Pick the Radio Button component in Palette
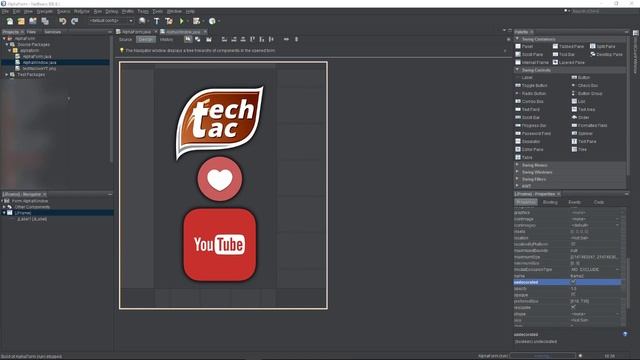 (x=531, y=93)
